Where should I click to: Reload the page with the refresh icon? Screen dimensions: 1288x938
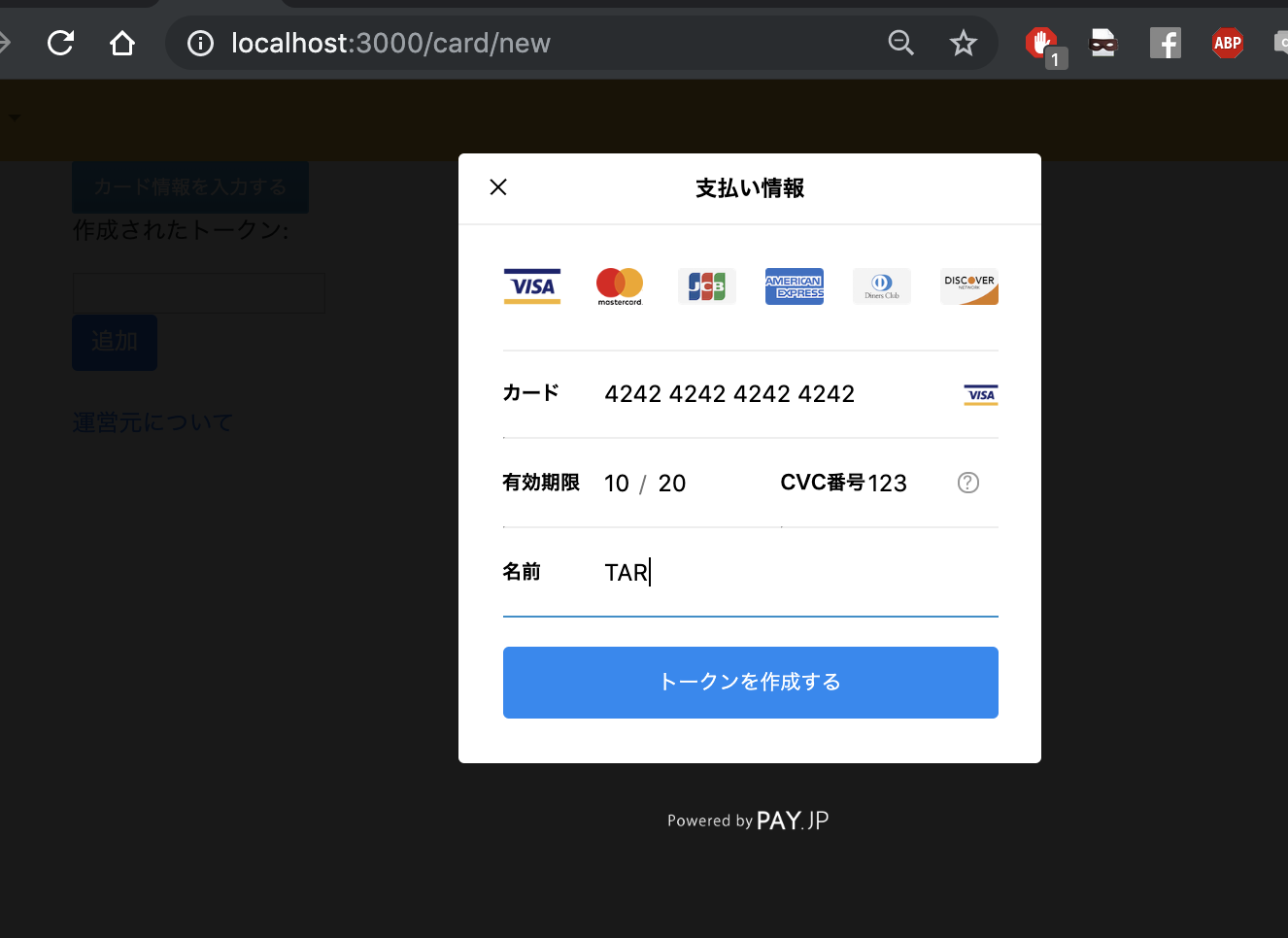tap(60, 43)
